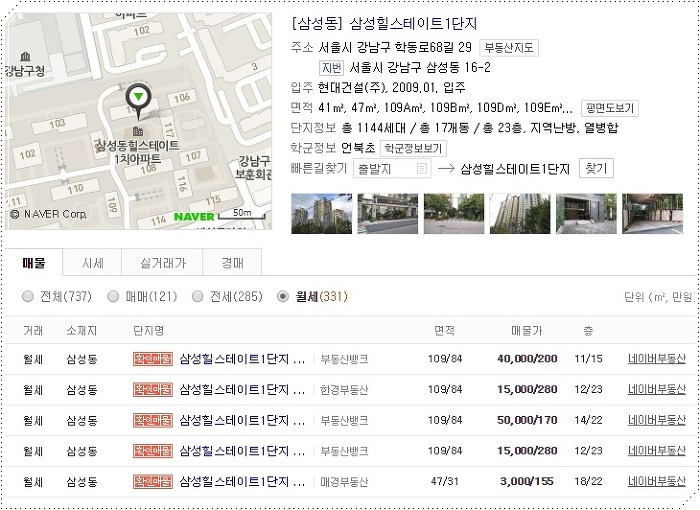Open listing name in 40,000/200 row
This screenshot has width=700, height=510.
point(242,359)
